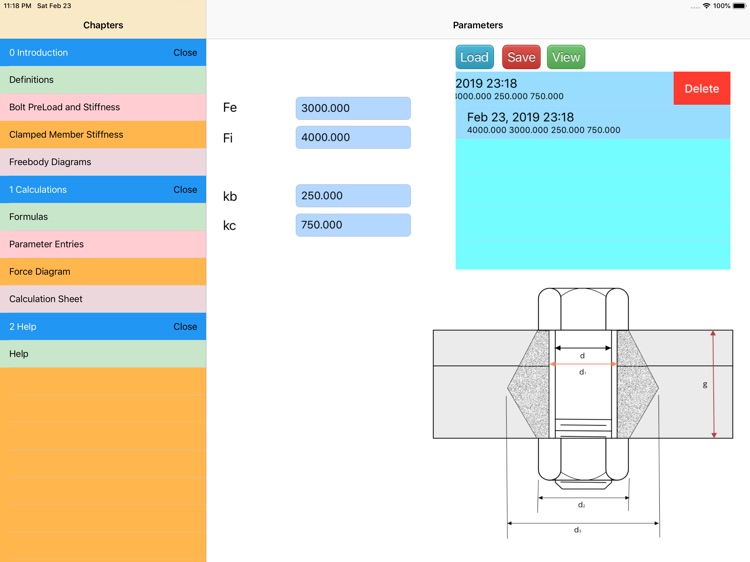Tap the Wi-Fi status icon
The width and height of the screenshot is (750, 562).
click(706, 6)
